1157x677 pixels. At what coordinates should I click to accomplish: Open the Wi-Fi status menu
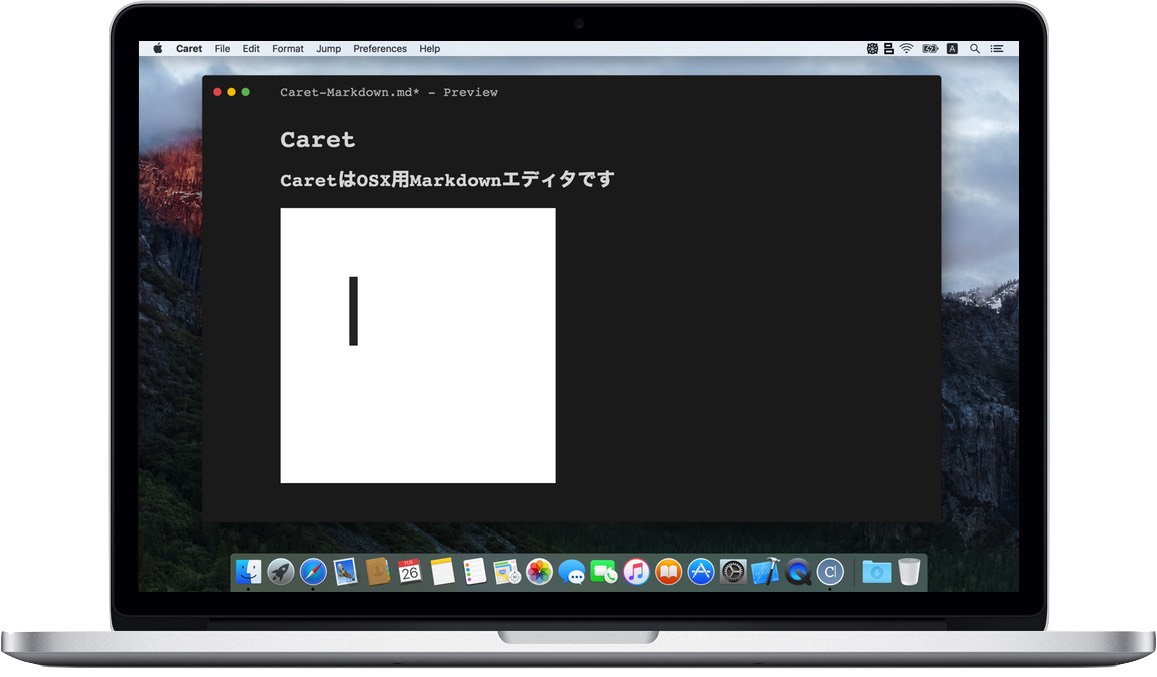point(907,49)
